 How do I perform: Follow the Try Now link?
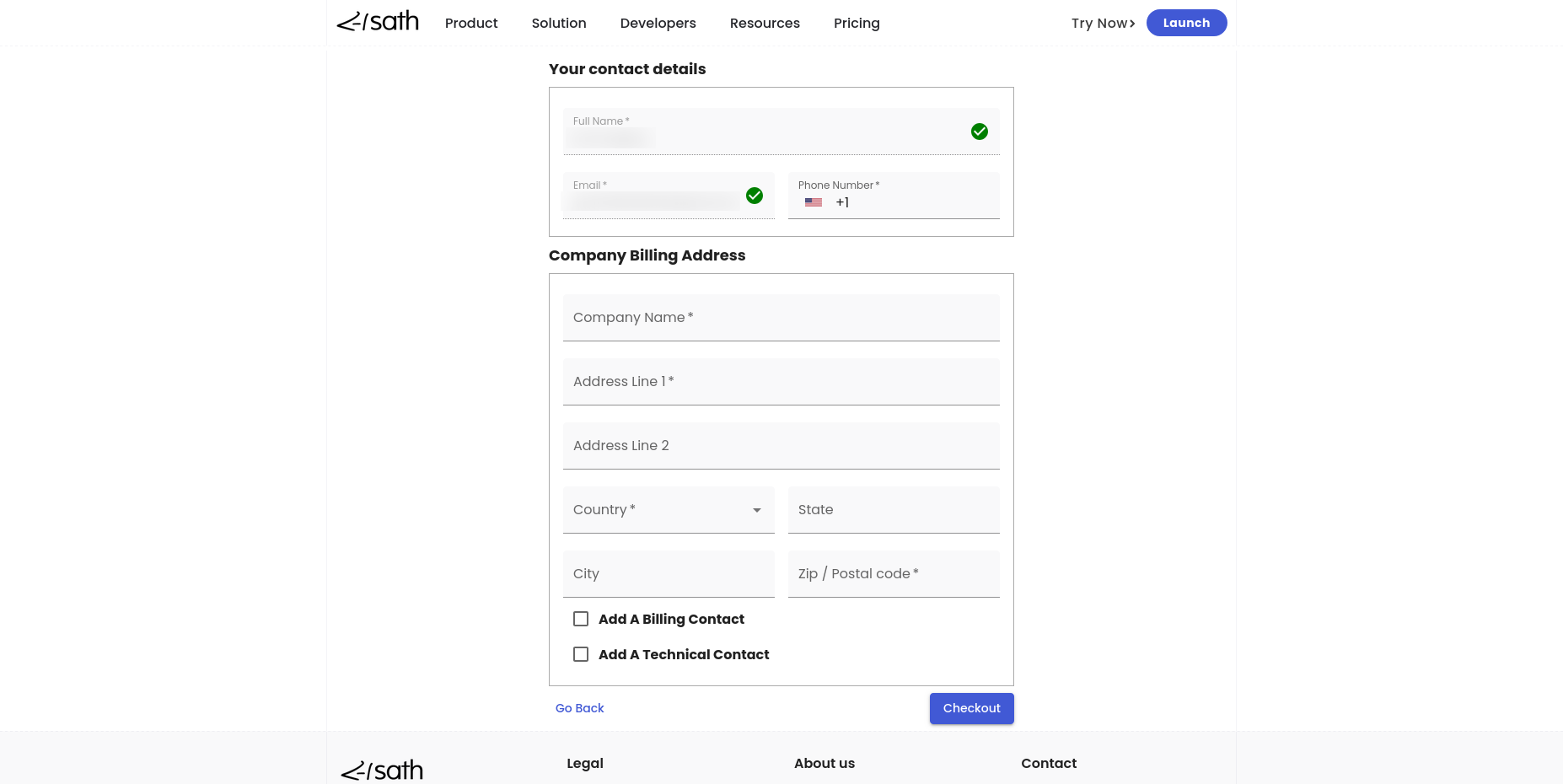click(x=1103, y=23)
